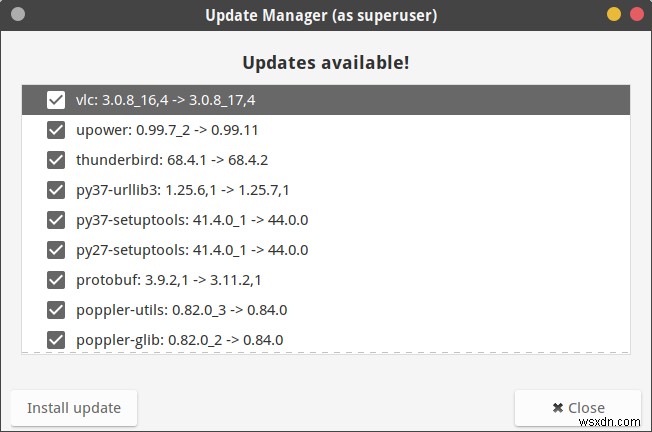Toggle the thunderbird update checkbox

coord(56,160)
